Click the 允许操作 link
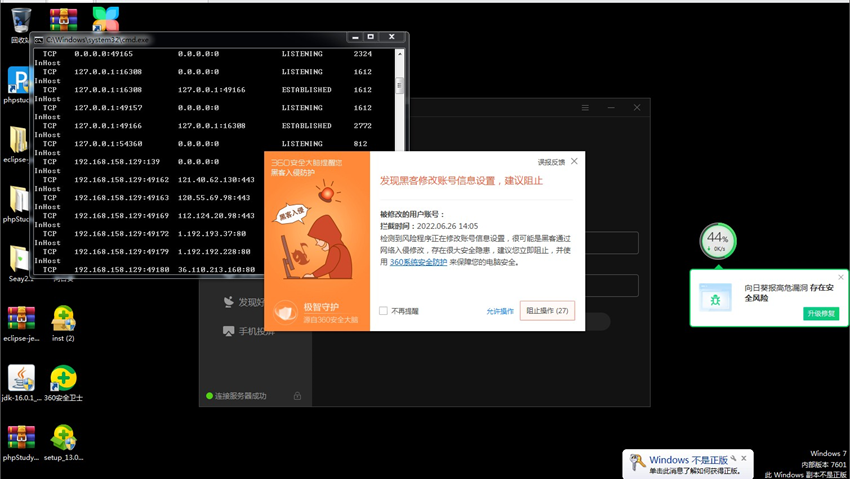The height and width of the screenshot is (479, 850). click(500, 311)
